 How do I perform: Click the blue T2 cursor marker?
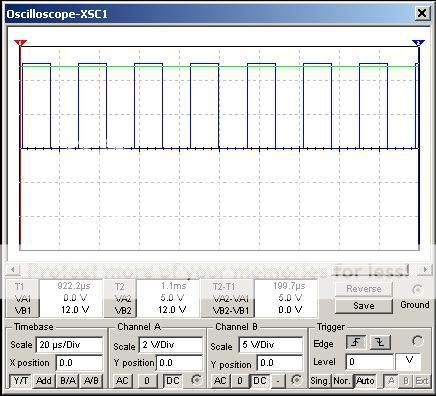tap(418, 43)
